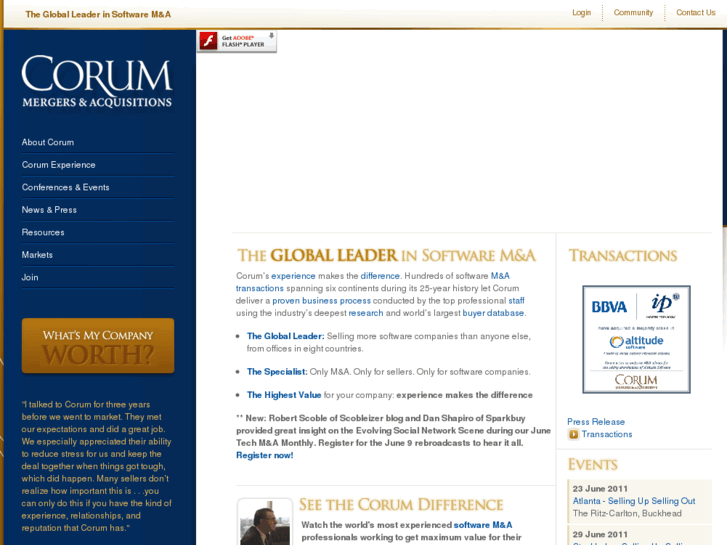
Task: Click the 'See the Corum Difference' heading
Action: (x=401, y=505)
